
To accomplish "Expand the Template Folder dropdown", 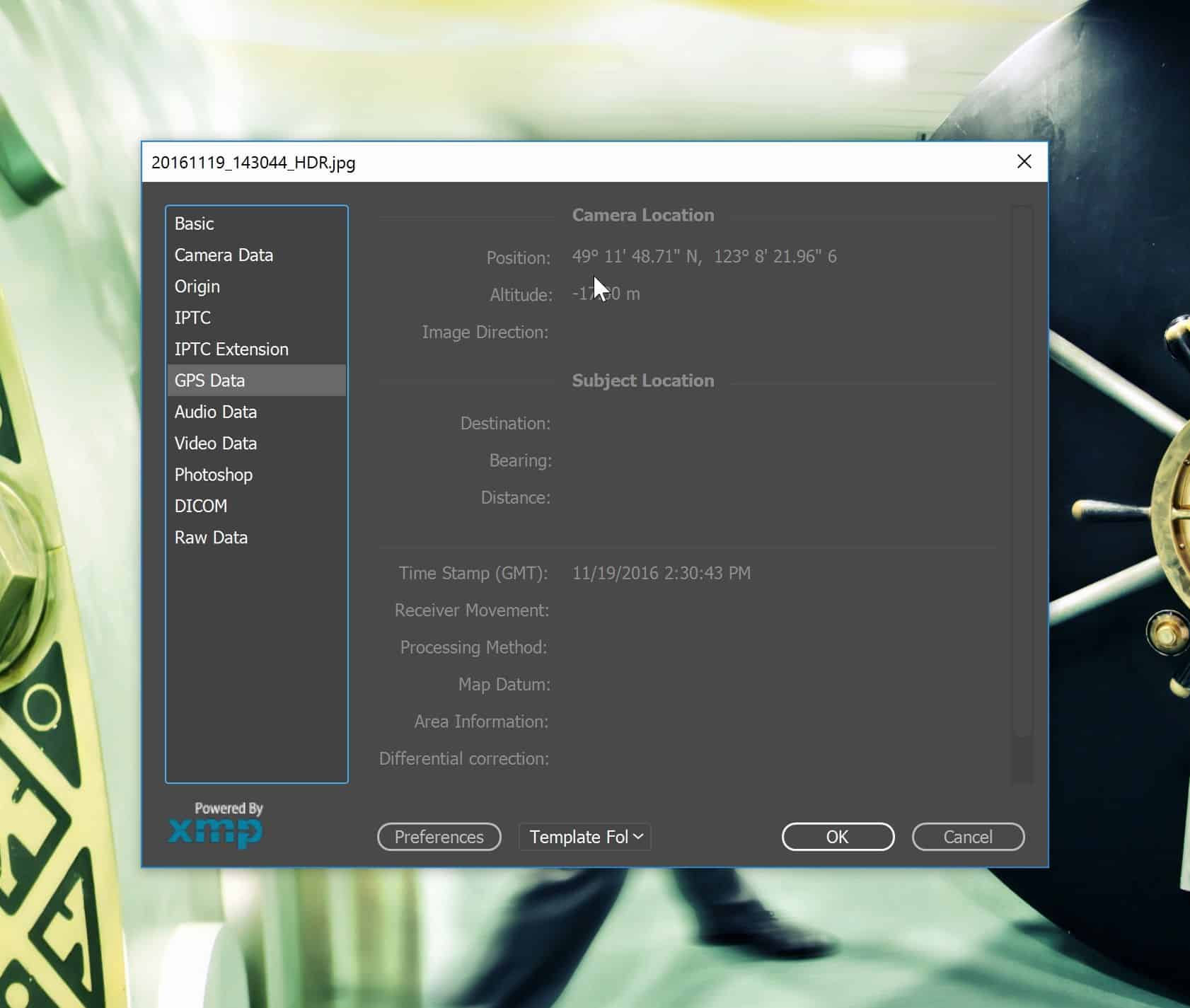I will point(585,837).
